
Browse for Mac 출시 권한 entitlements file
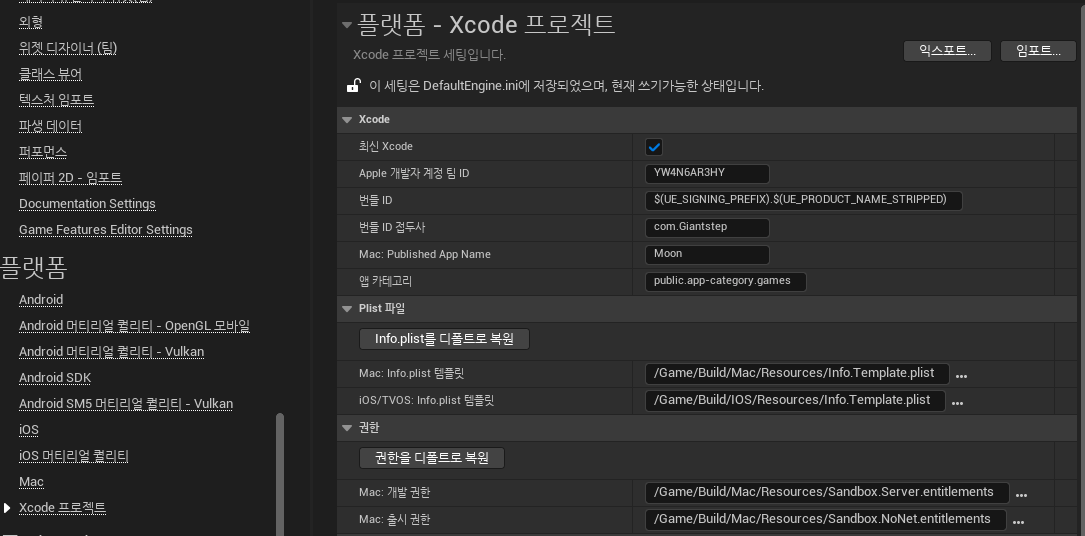click(x=1018, y=522)
